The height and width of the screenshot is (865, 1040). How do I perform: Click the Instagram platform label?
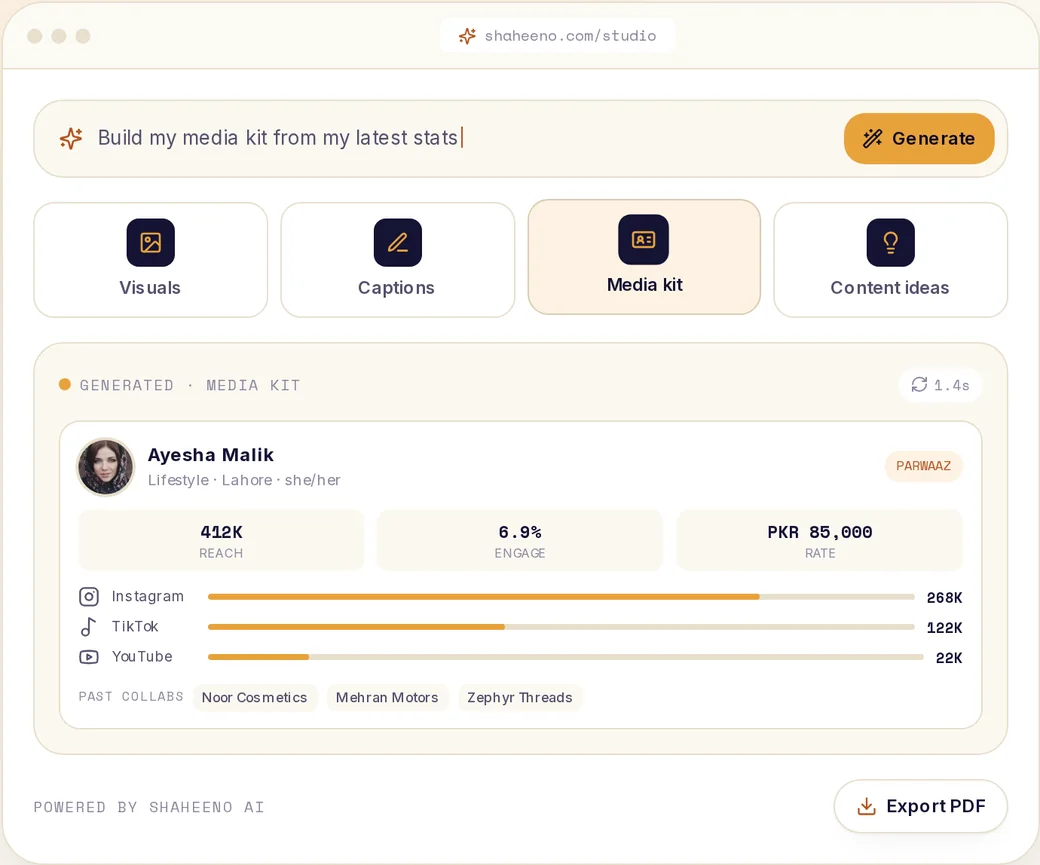click(147, 596)
